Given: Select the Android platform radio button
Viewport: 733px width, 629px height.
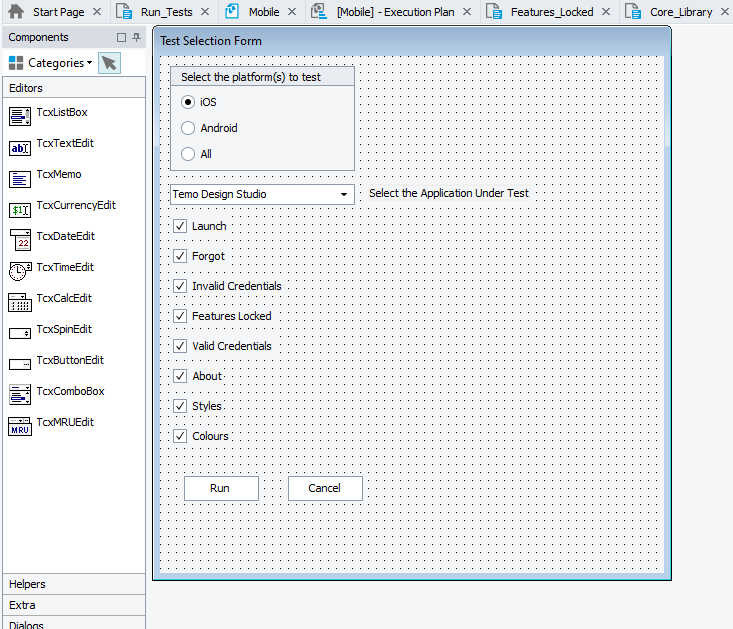Looking at the screenshot, I should click(188, 128).
